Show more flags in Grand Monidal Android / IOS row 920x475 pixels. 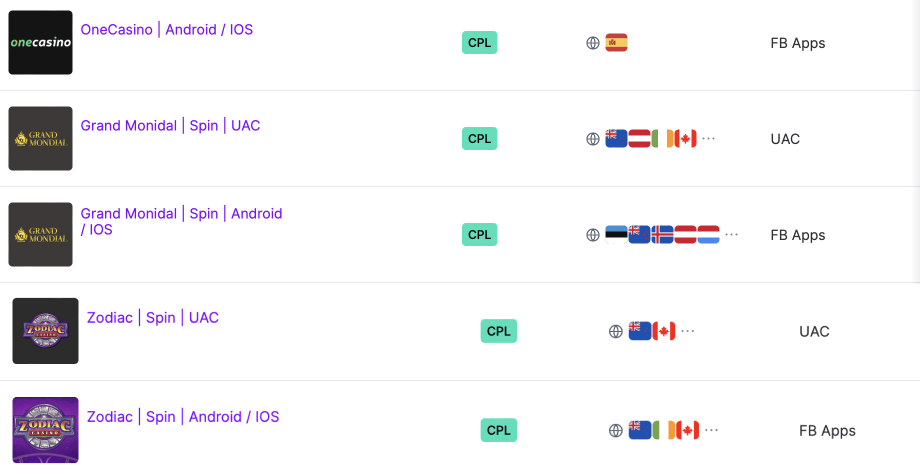coord(731,235)
